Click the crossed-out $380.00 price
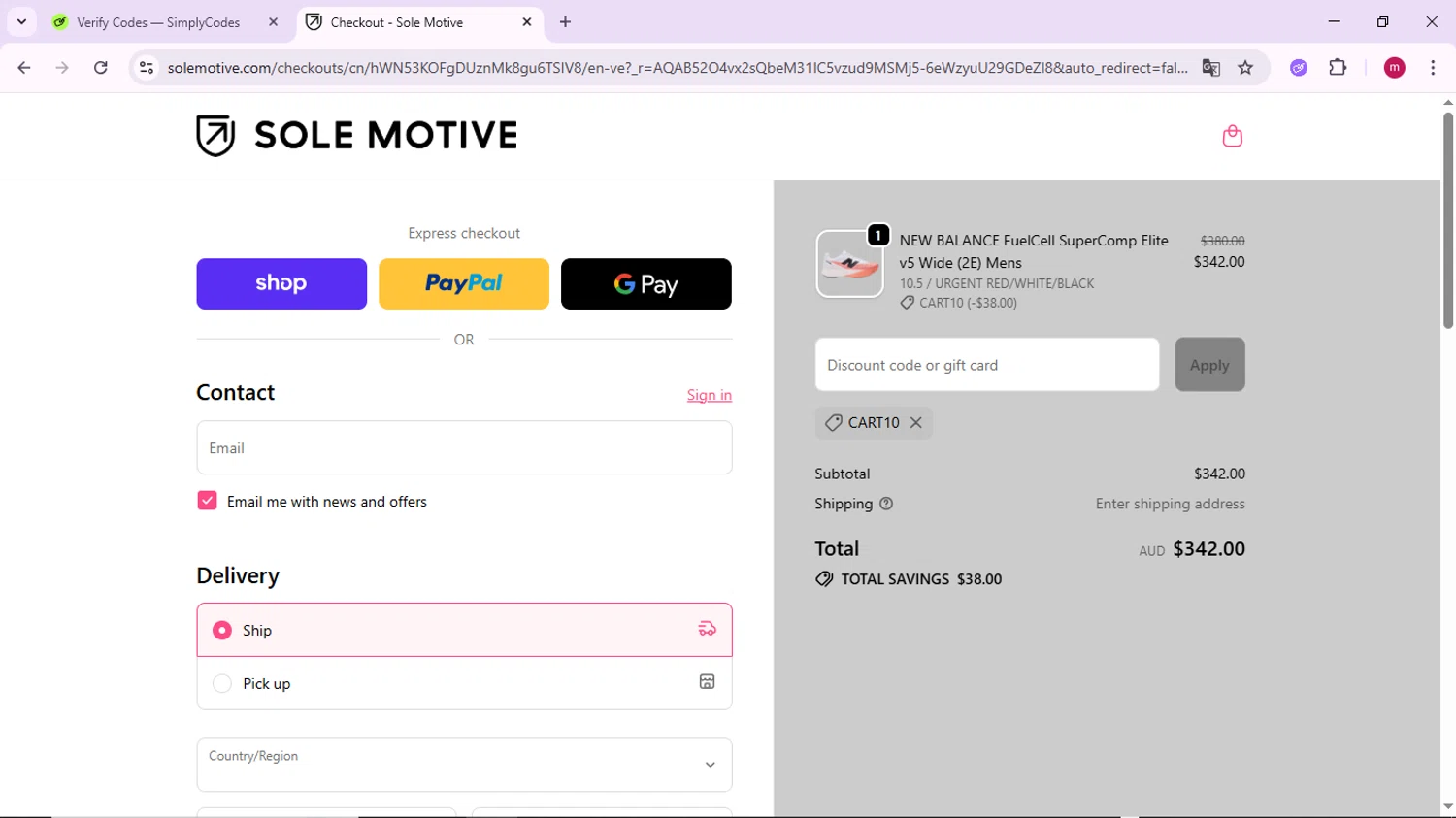This screenshot has width=1456, height=818. (1222, 241)
